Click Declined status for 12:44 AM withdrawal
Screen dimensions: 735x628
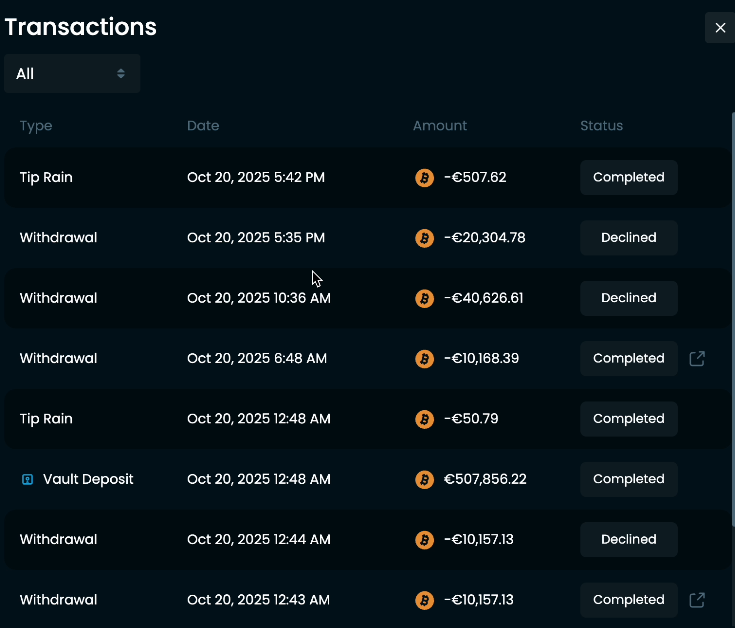[628, 540]
